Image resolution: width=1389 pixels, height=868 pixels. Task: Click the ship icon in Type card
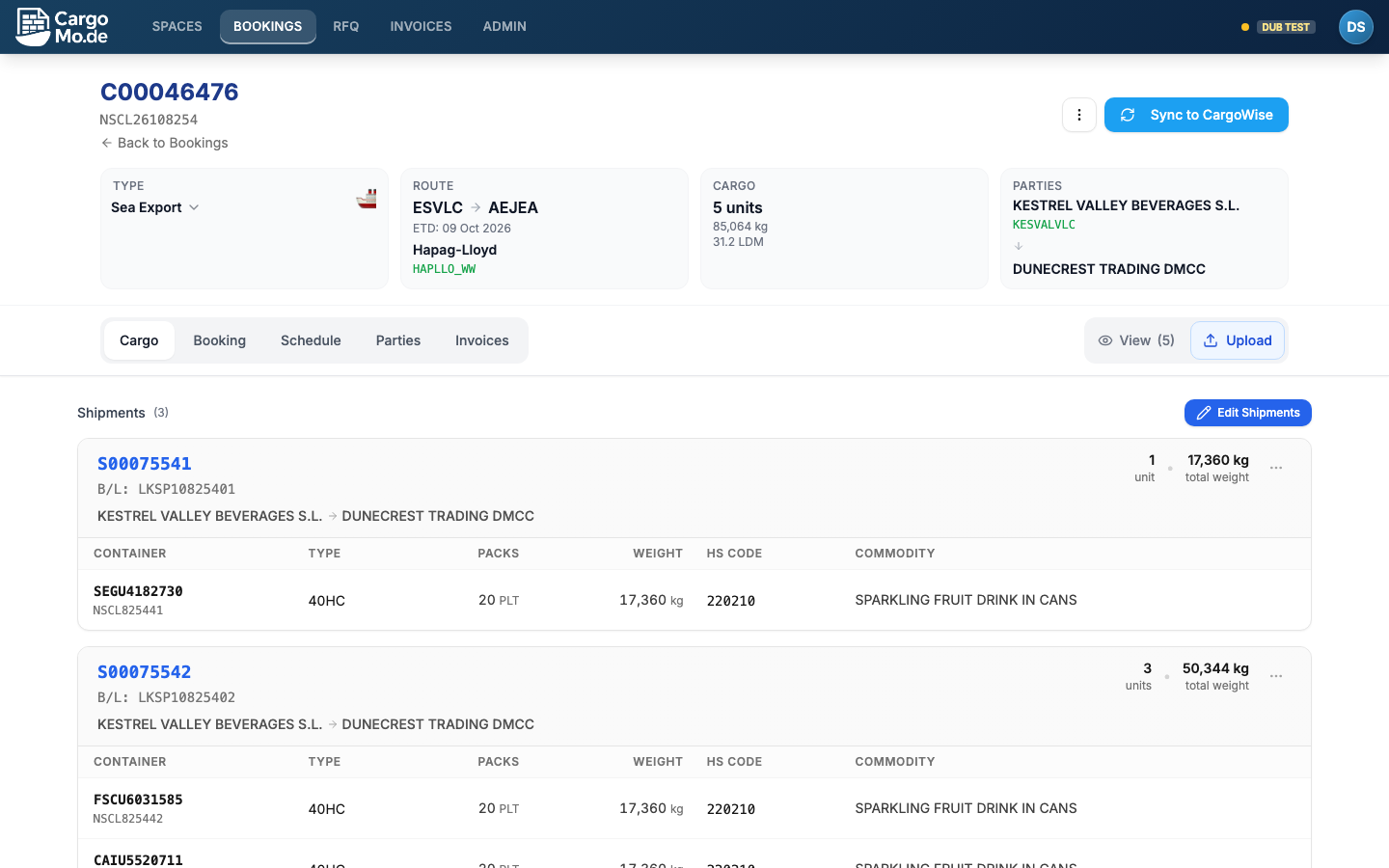(367, 199)
